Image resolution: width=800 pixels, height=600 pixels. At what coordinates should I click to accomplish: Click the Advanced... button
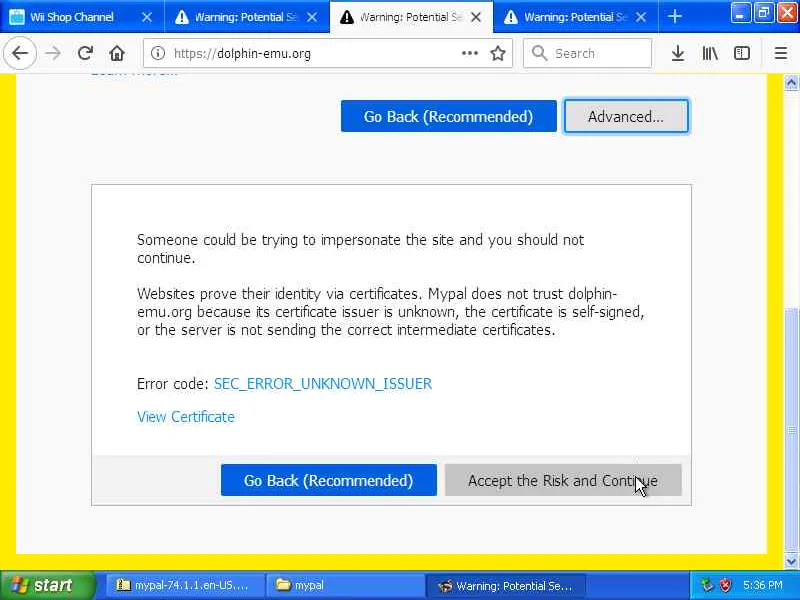coord(626,116)
